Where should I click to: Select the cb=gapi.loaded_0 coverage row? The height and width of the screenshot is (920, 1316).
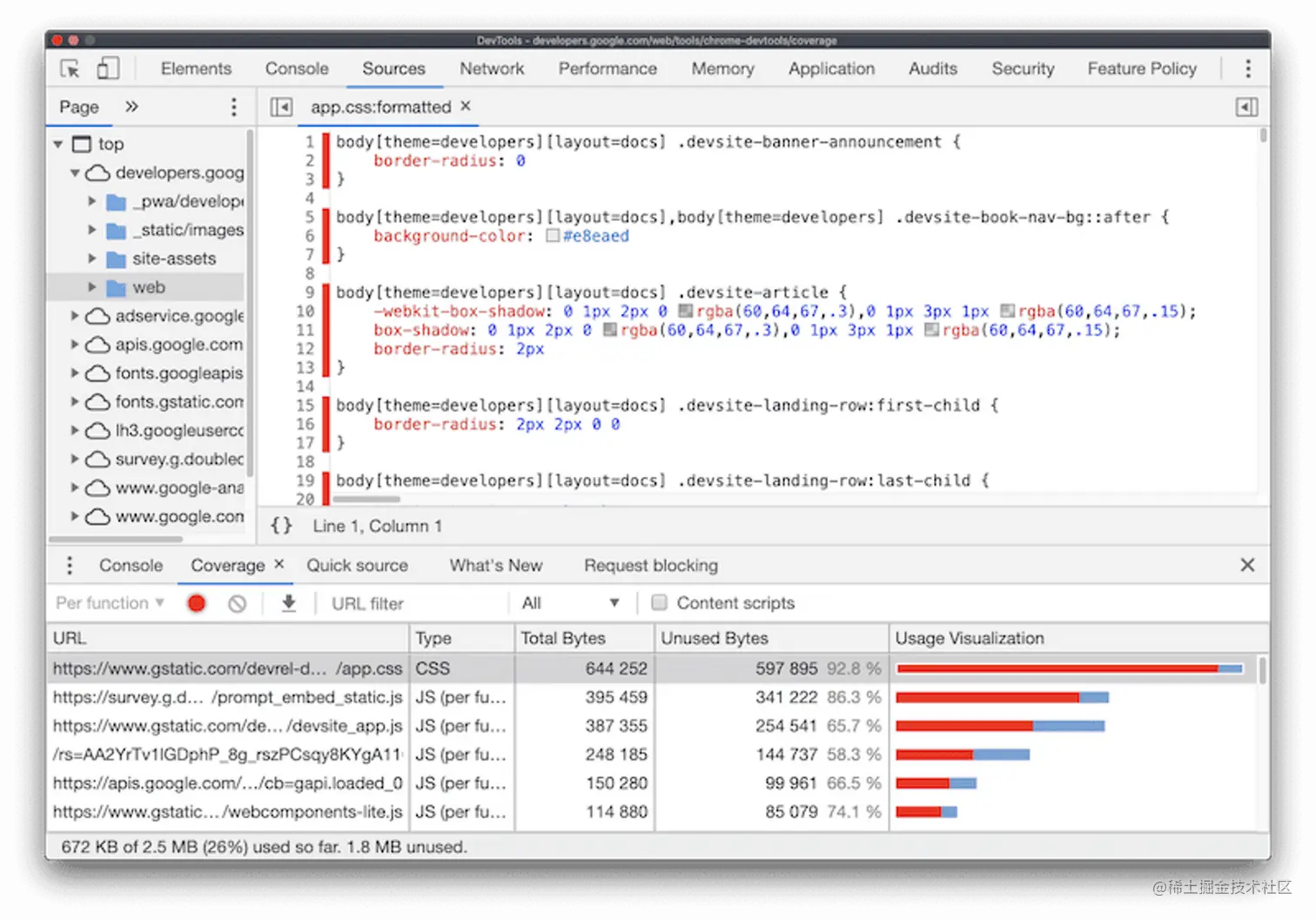pos(653,783)
